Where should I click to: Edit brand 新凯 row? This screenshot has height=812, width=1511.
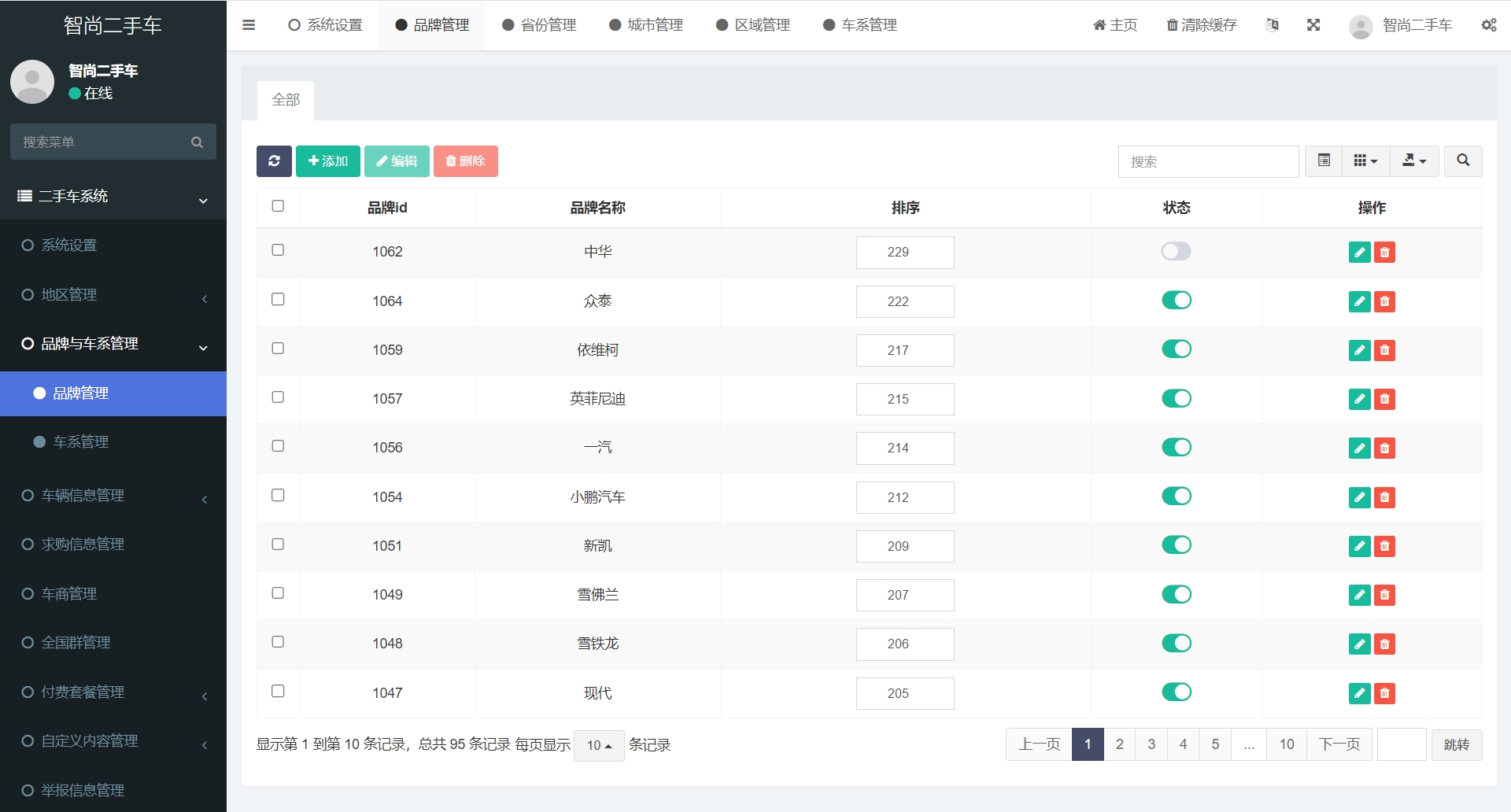click(x=1360, y=546)
